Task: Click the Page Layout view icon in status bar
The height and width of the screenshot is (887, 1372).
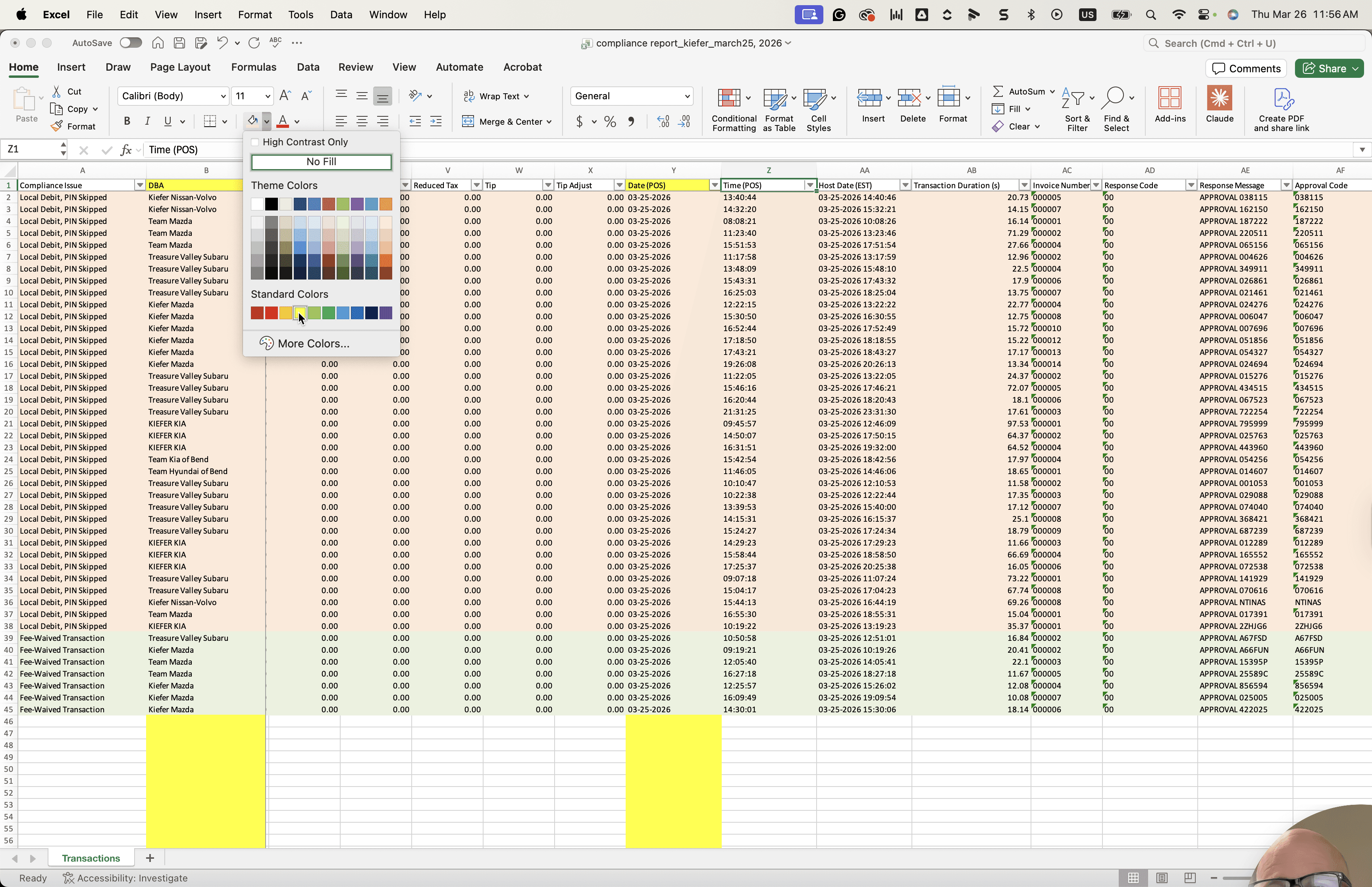Action: pos(1161,878)
